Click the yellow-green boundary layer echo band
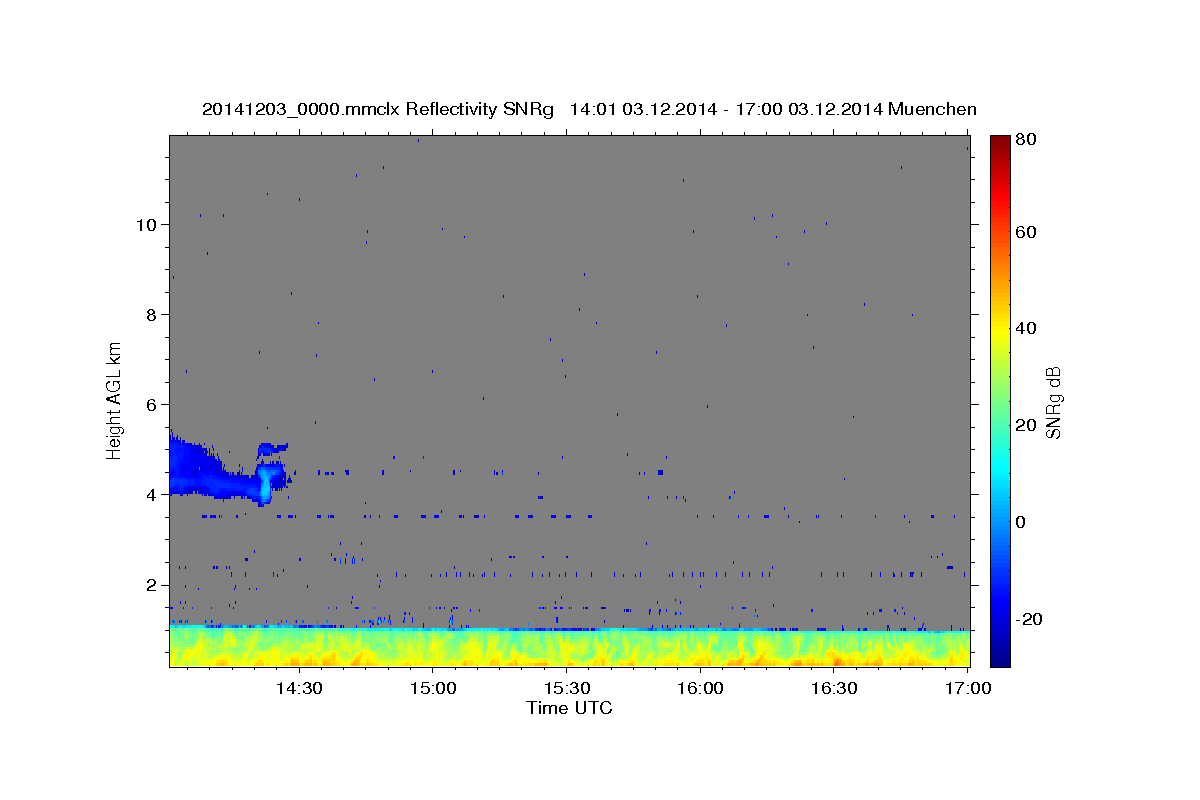The image size is (1200, 800). click(x=569, y=647)
